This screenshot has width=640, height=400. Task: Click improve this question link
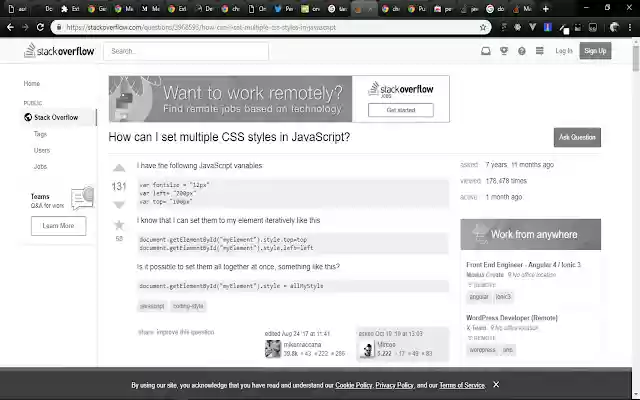(185, 332)
